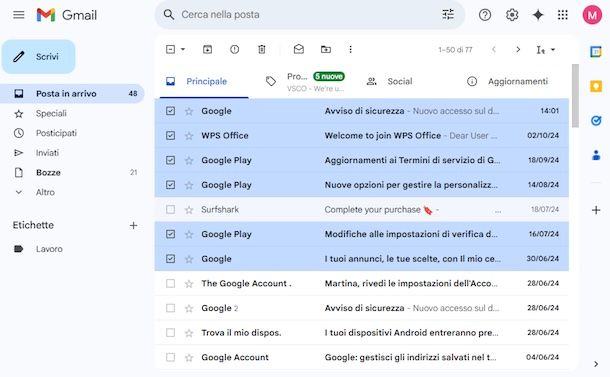Image resolution: width=610 pixels, height=377 pixels.
Task: Open the Lavoro label
Action: [x=72, y=249]
